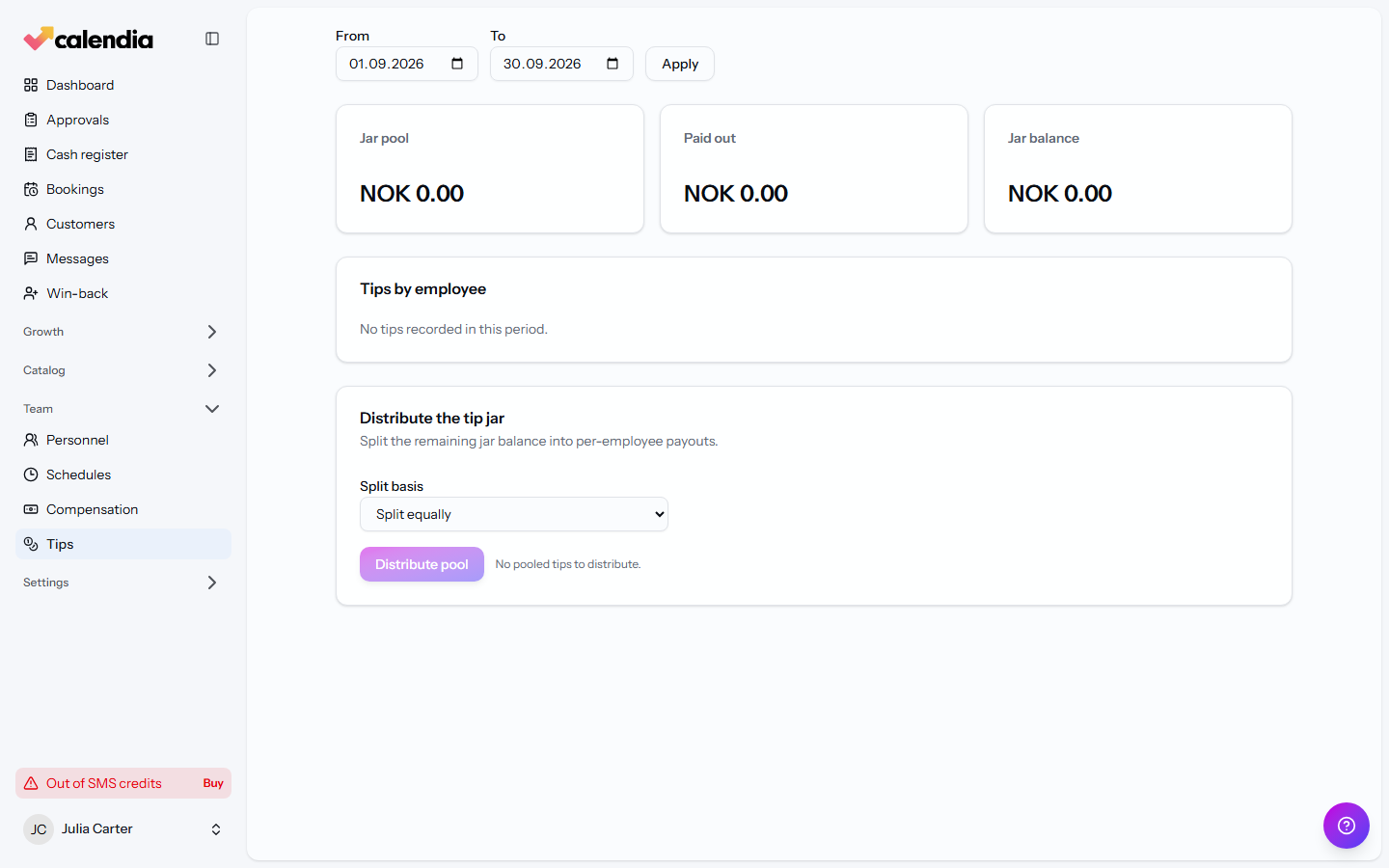Viewport: 1389px width, 868px height.
Task: Select Tips in the sidebar
Action: pyautogui.click(x=123, y=544)
